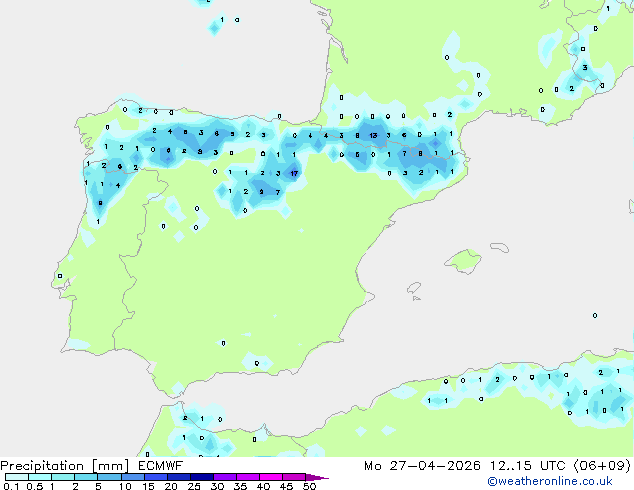Select the 5–10 mm legend color swatch

[x=109, y=477]
